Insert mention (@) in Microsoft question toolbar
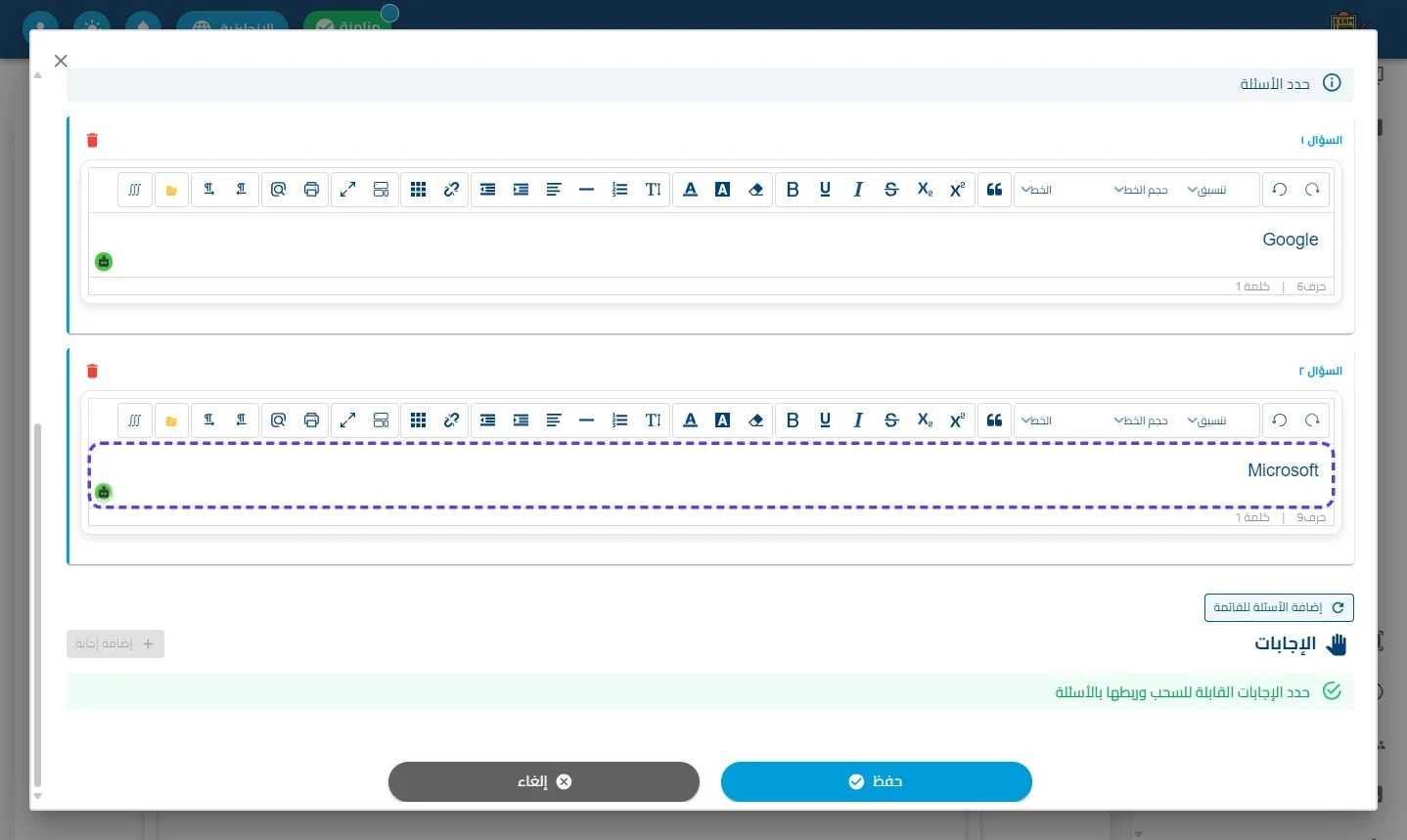 (279, 420)
